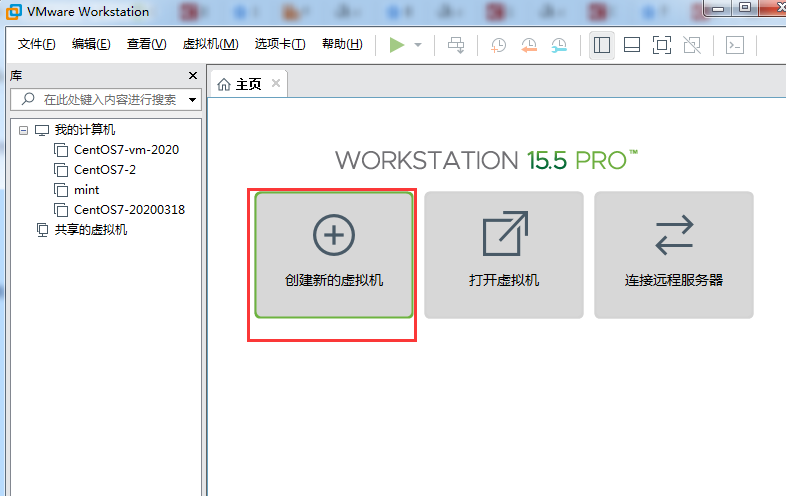
Task: Click the mint VM icon
Action: click(61, 190)
